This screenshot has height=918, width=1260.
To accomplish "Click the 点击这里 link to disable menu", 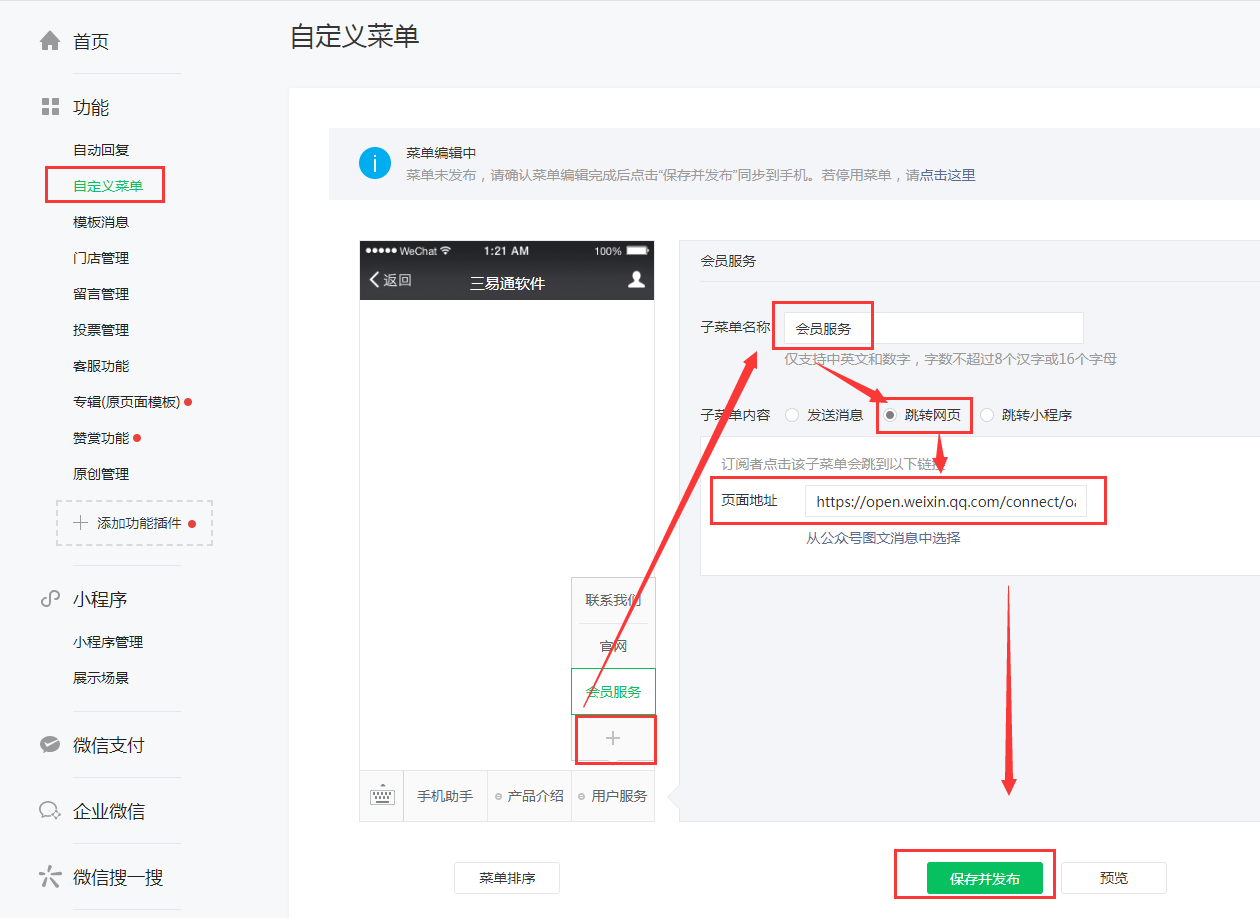I will [947, 175].
